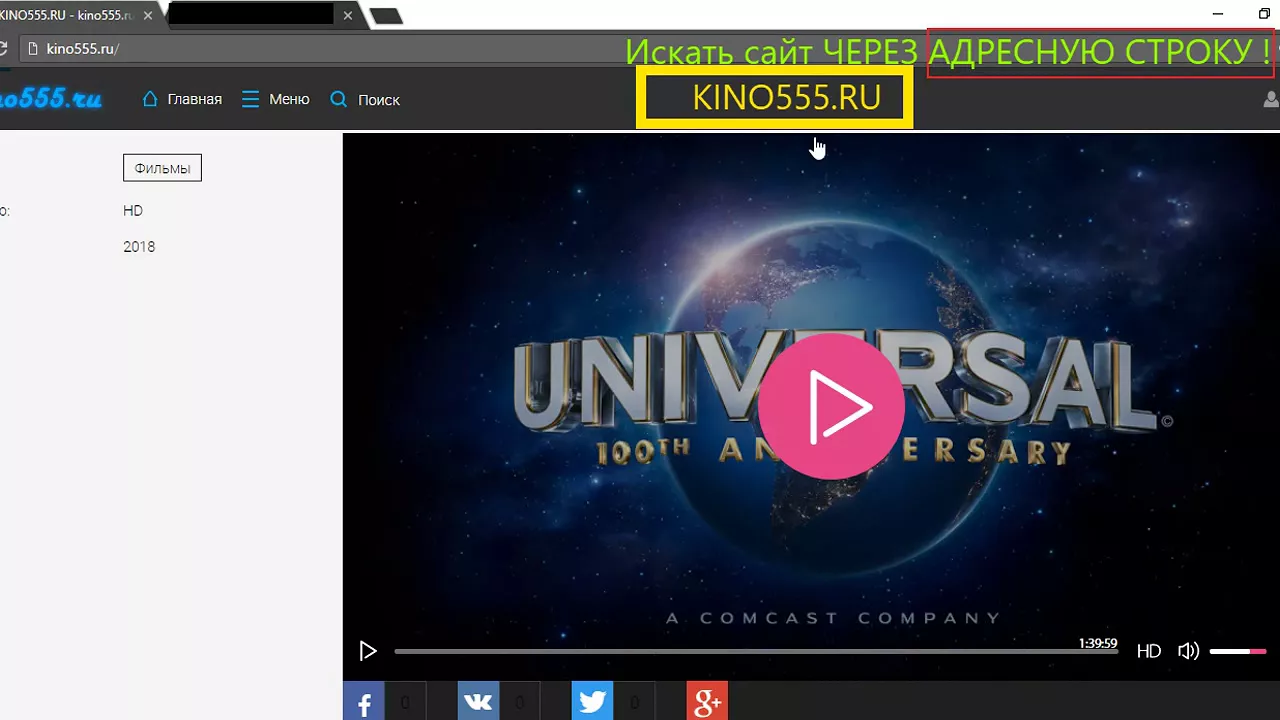Start the video with the big pink play button
The width and height of the screenshot is (1280, 720).
pos(831,407)
